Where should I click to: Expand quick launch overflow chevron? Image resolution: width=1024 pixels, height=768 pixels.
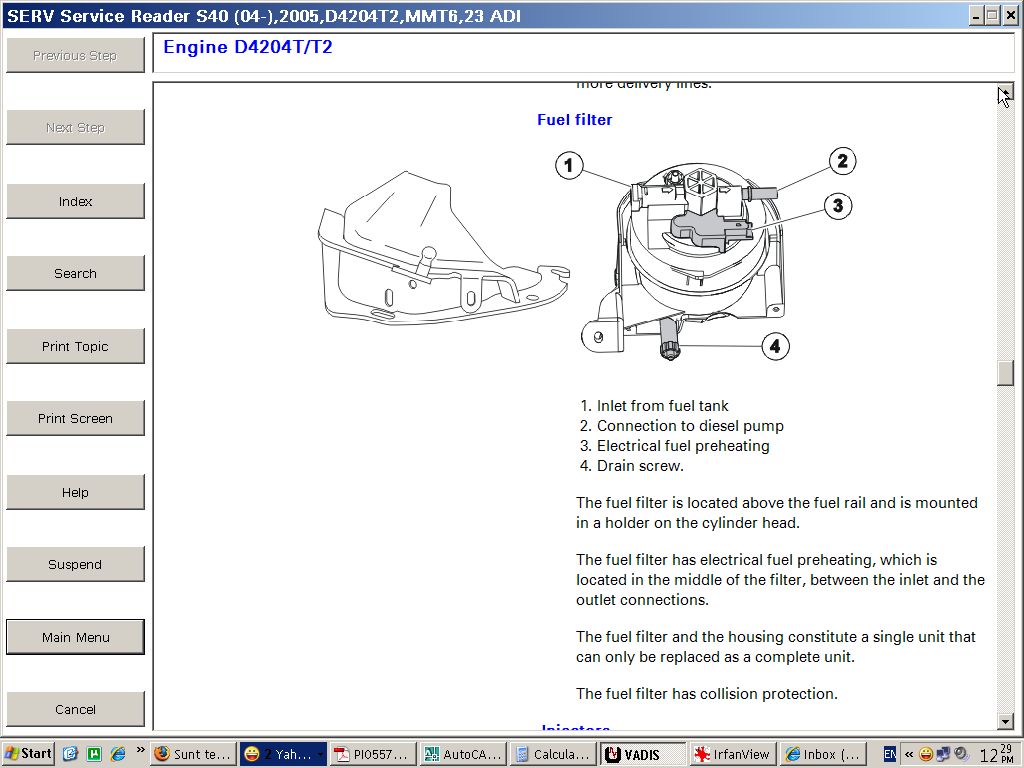(140, 751)
